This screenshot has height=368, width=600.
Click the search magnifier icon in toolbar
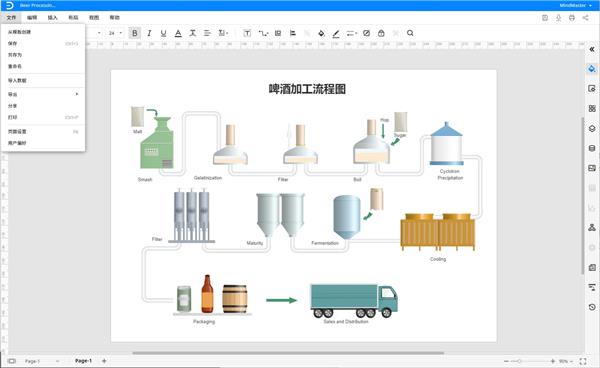[410, 33]
